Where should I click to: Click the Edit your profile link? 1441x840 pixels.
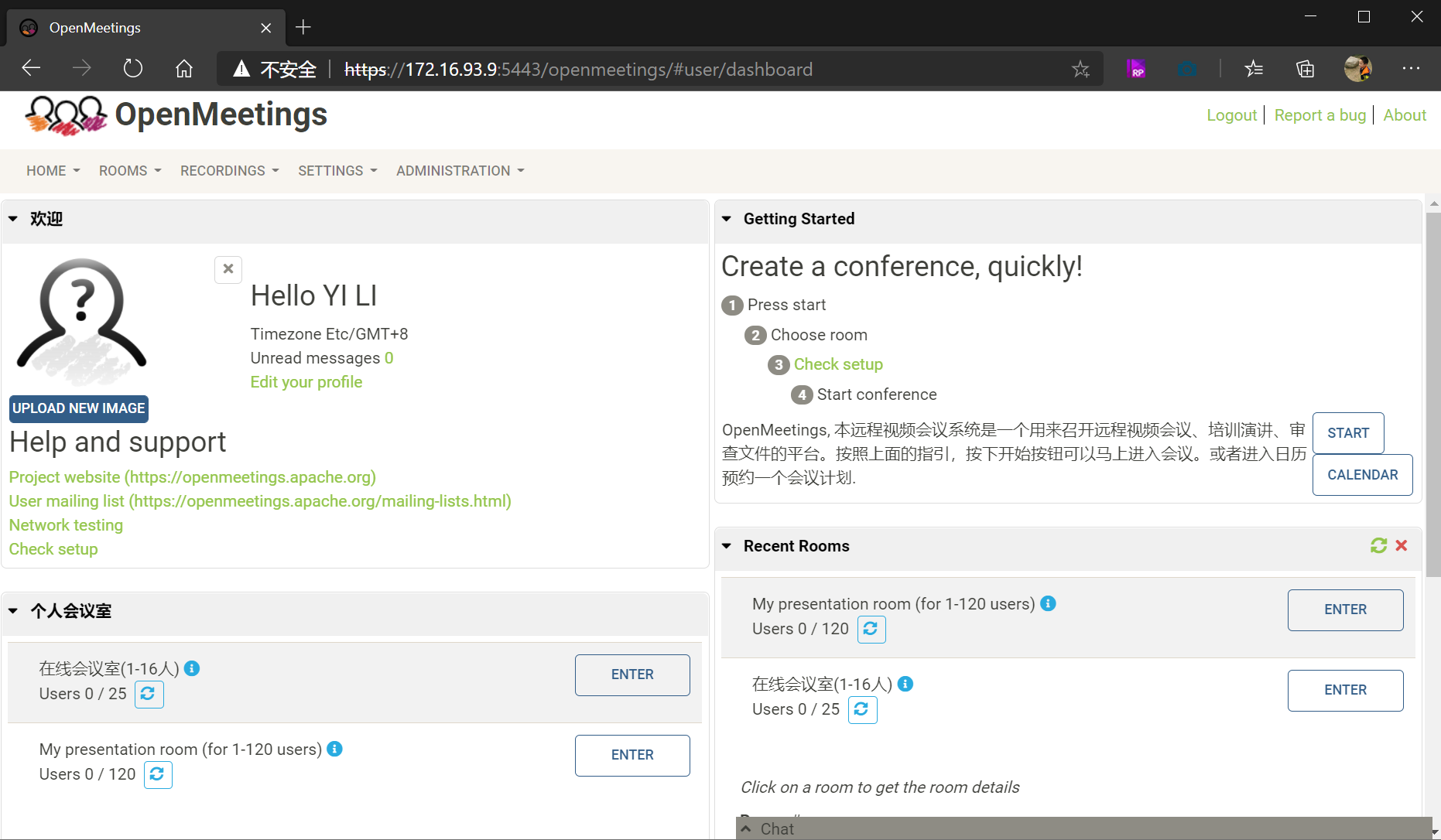[x=306, y=382]
